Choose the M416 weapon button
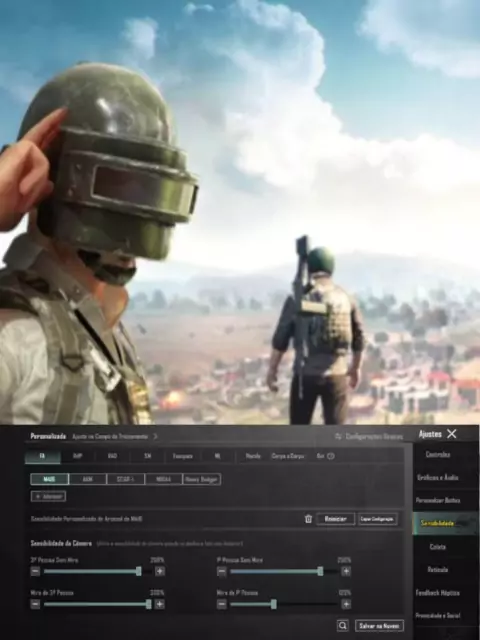The width and height of the screenshot is (480, 640). click(x=49, y=479)
